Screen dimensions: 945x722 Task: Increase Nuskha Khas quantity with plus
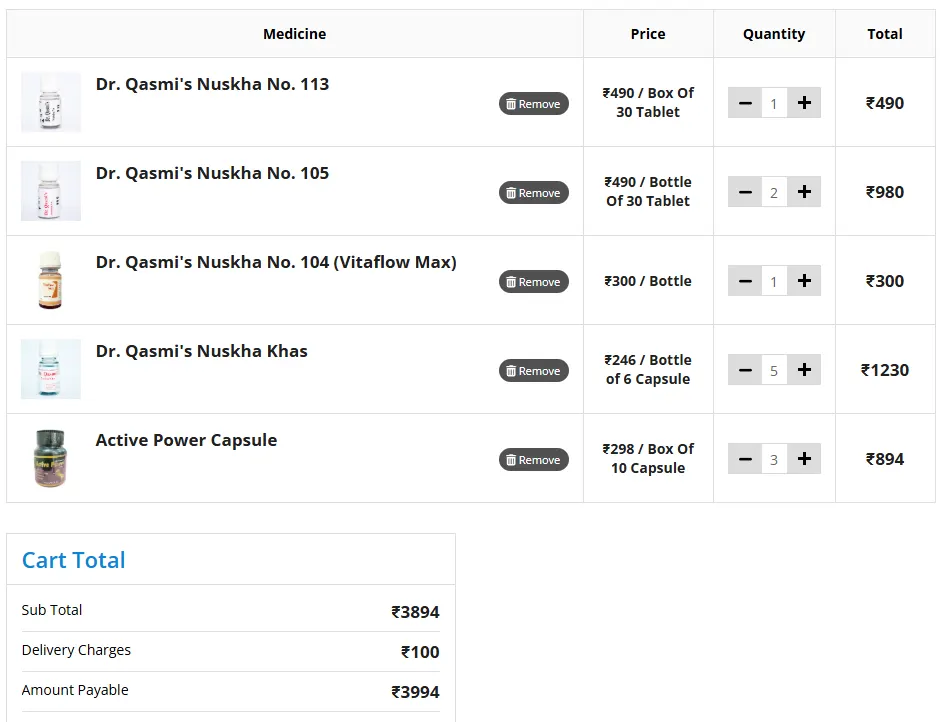coord(804,370)
